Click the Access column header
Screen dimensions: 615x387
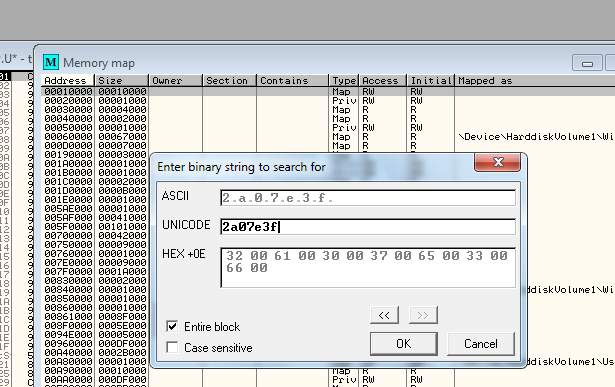tap(383, 80)
